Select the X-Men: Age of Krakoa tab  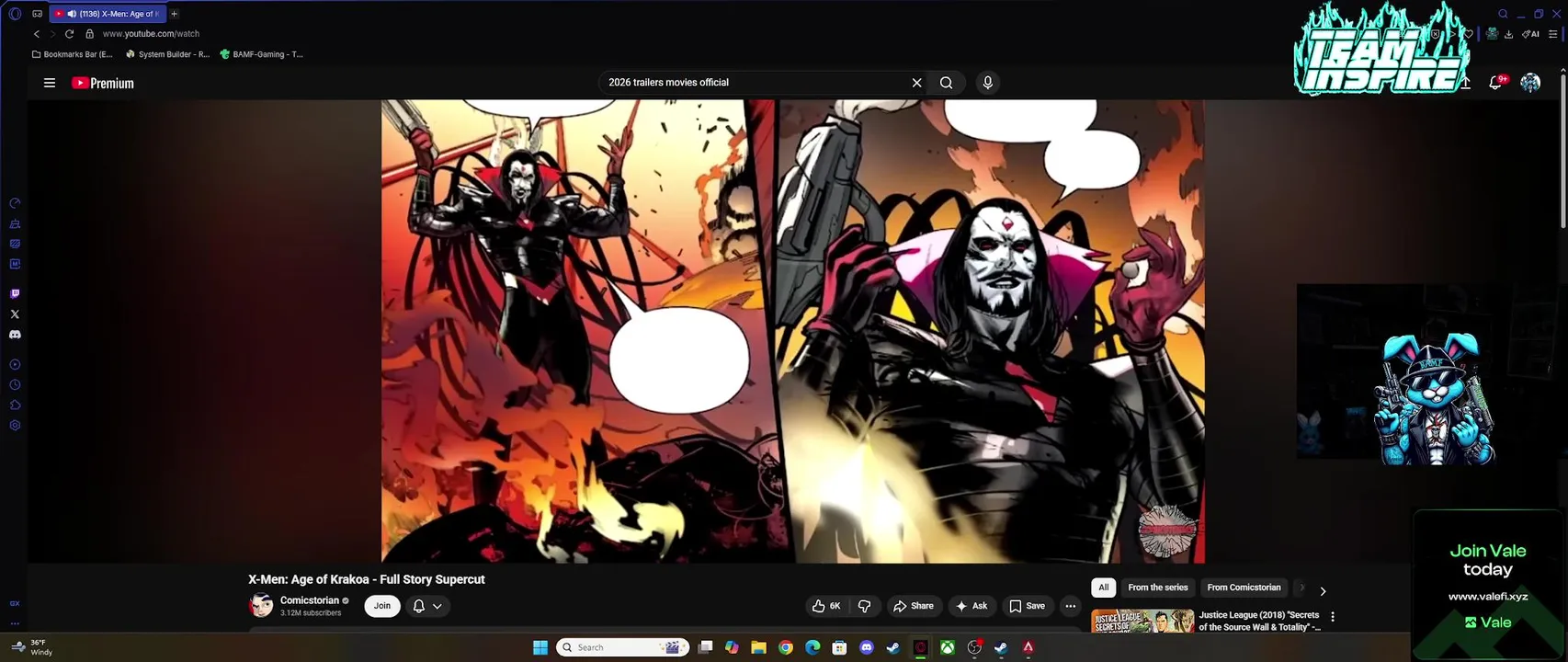[109, 14]
